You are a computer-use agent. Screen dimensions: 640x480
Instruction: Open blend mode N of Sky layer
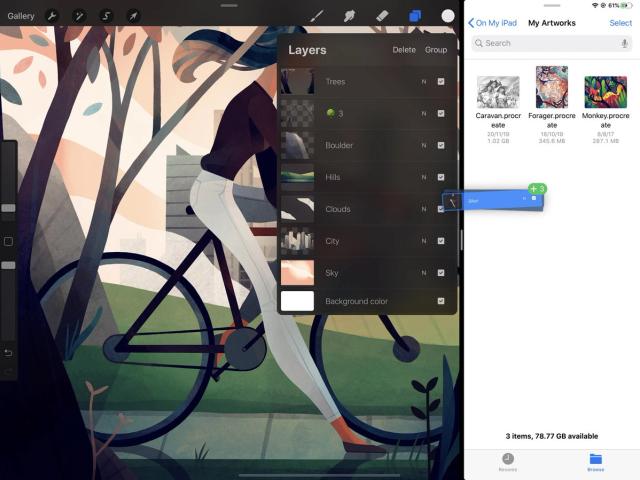click(x=424, y=273)
